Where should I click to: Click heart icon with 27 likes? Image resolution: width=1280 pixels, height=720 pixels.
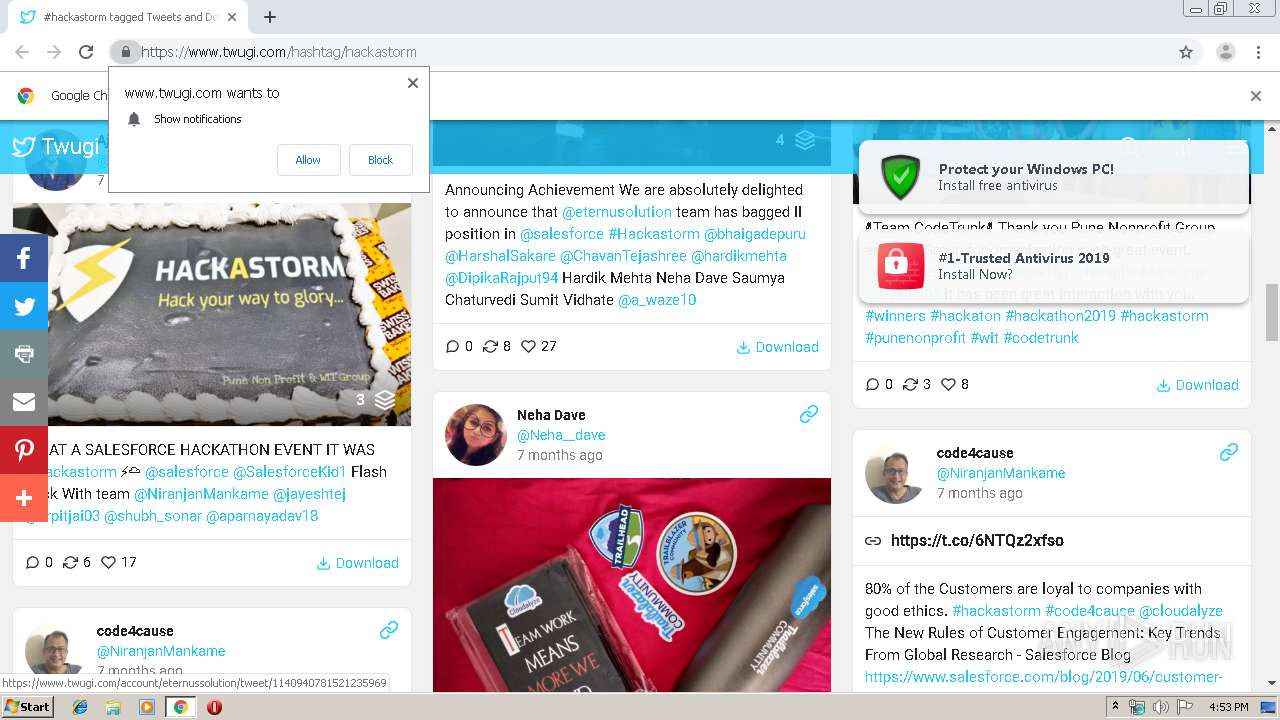(528, 346)
